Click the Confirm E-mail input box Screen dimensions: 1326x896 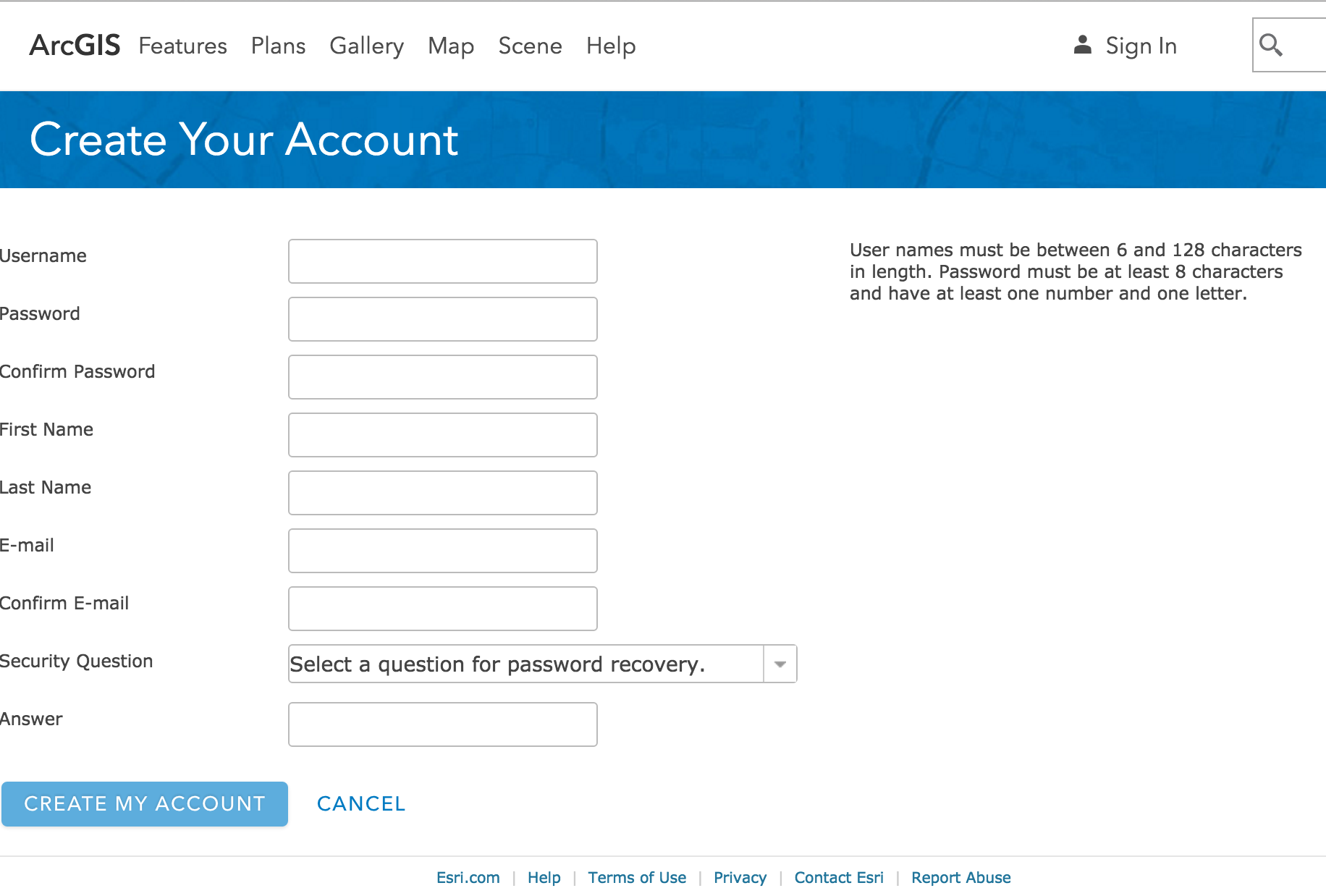point(443,609)
